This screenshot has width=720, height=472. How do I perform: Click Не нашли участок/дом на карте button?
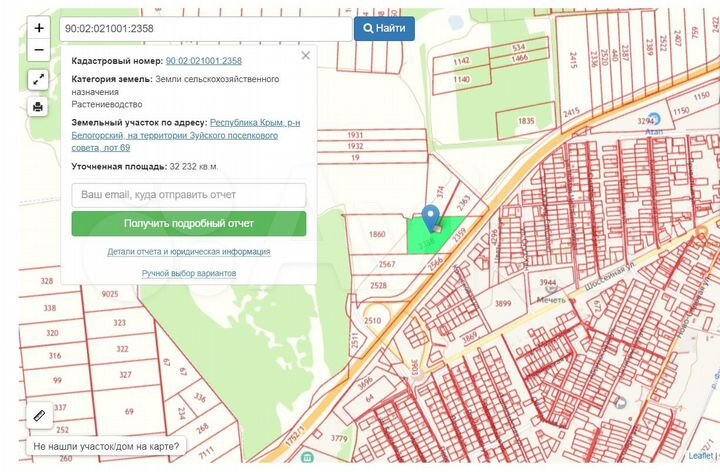tap(106, 446)
